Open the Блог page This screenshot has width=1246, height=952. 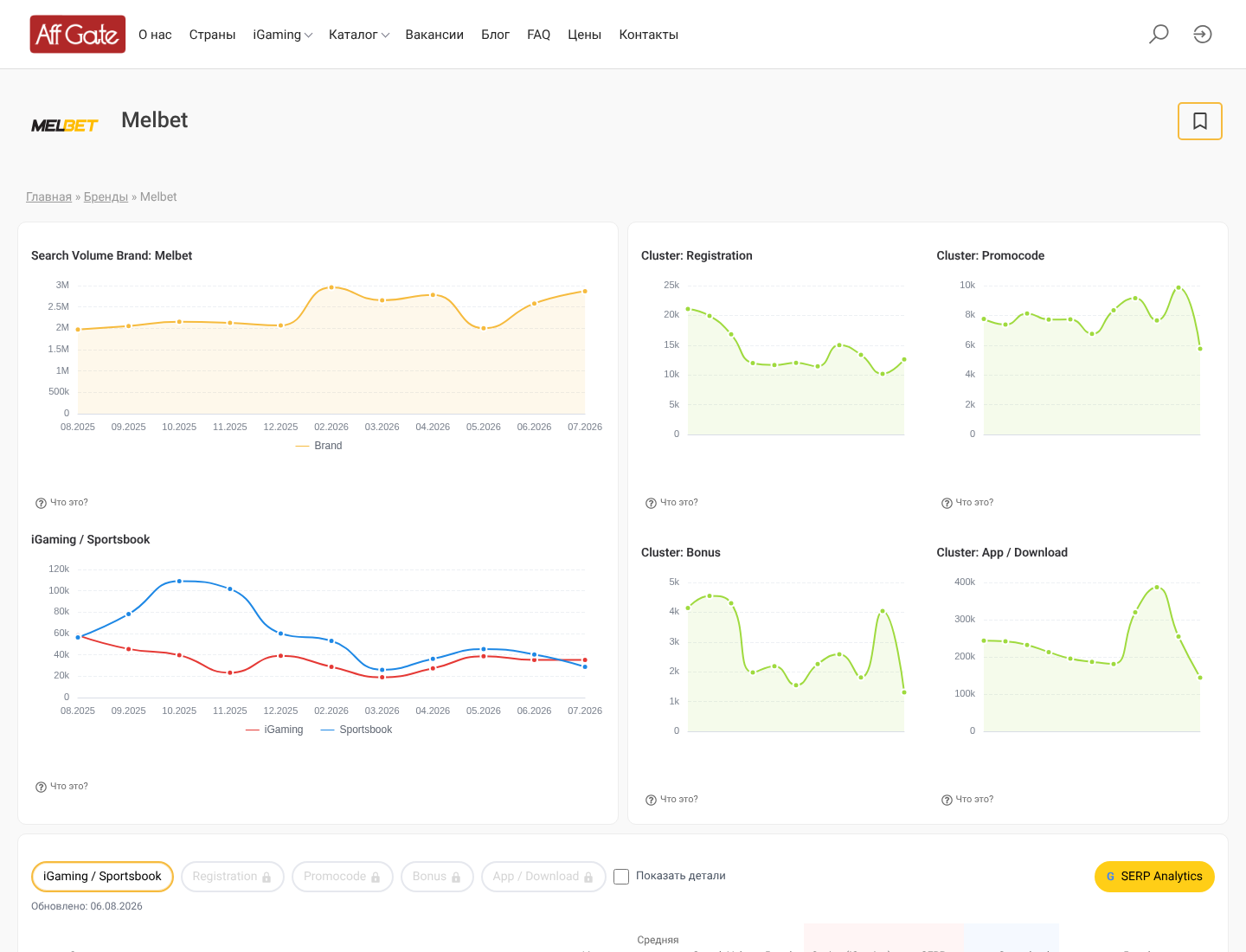point(496,35)
